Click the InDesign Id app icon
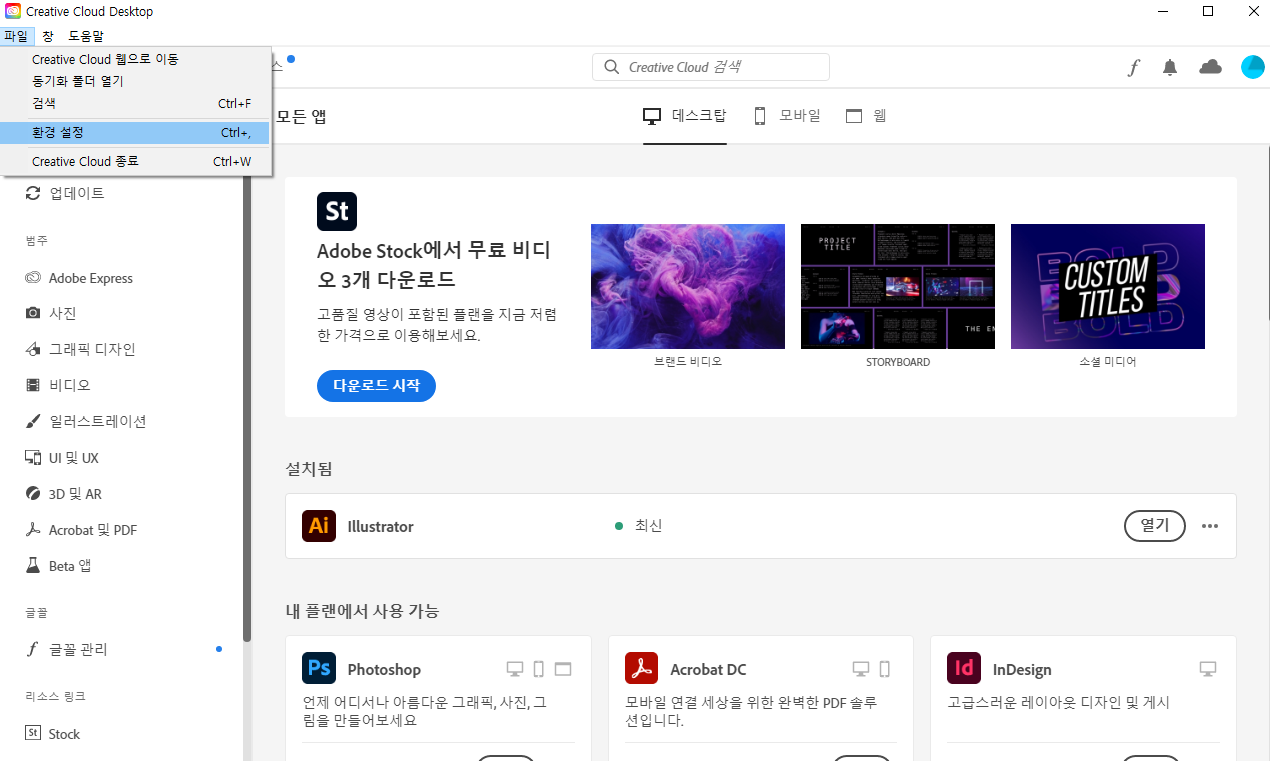This screenshot has width=1270, height=761. click(x=964, y=669)
